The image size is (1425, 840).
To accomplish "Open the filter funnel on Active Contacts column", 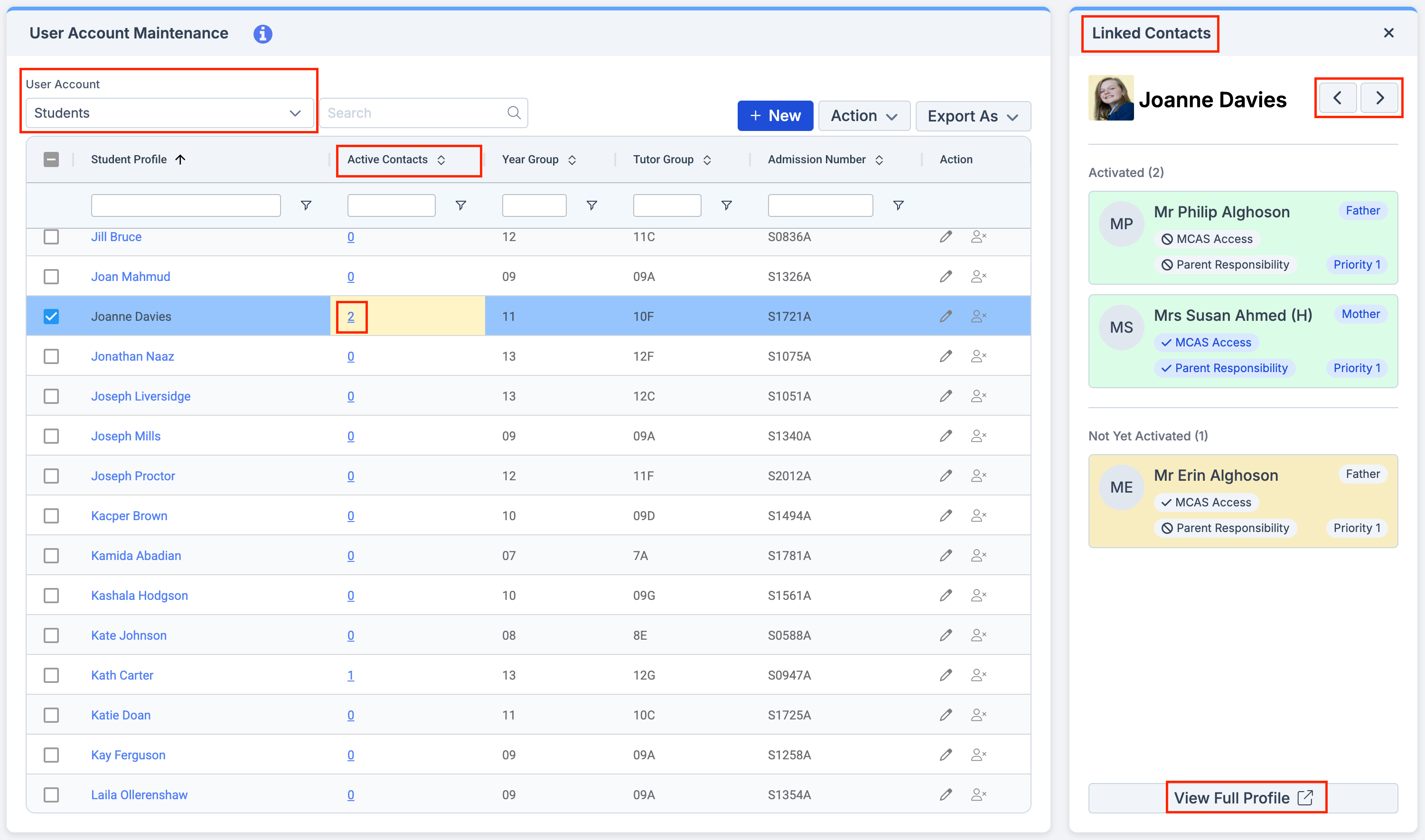I will pyautogui.click(x=461, y=205).
